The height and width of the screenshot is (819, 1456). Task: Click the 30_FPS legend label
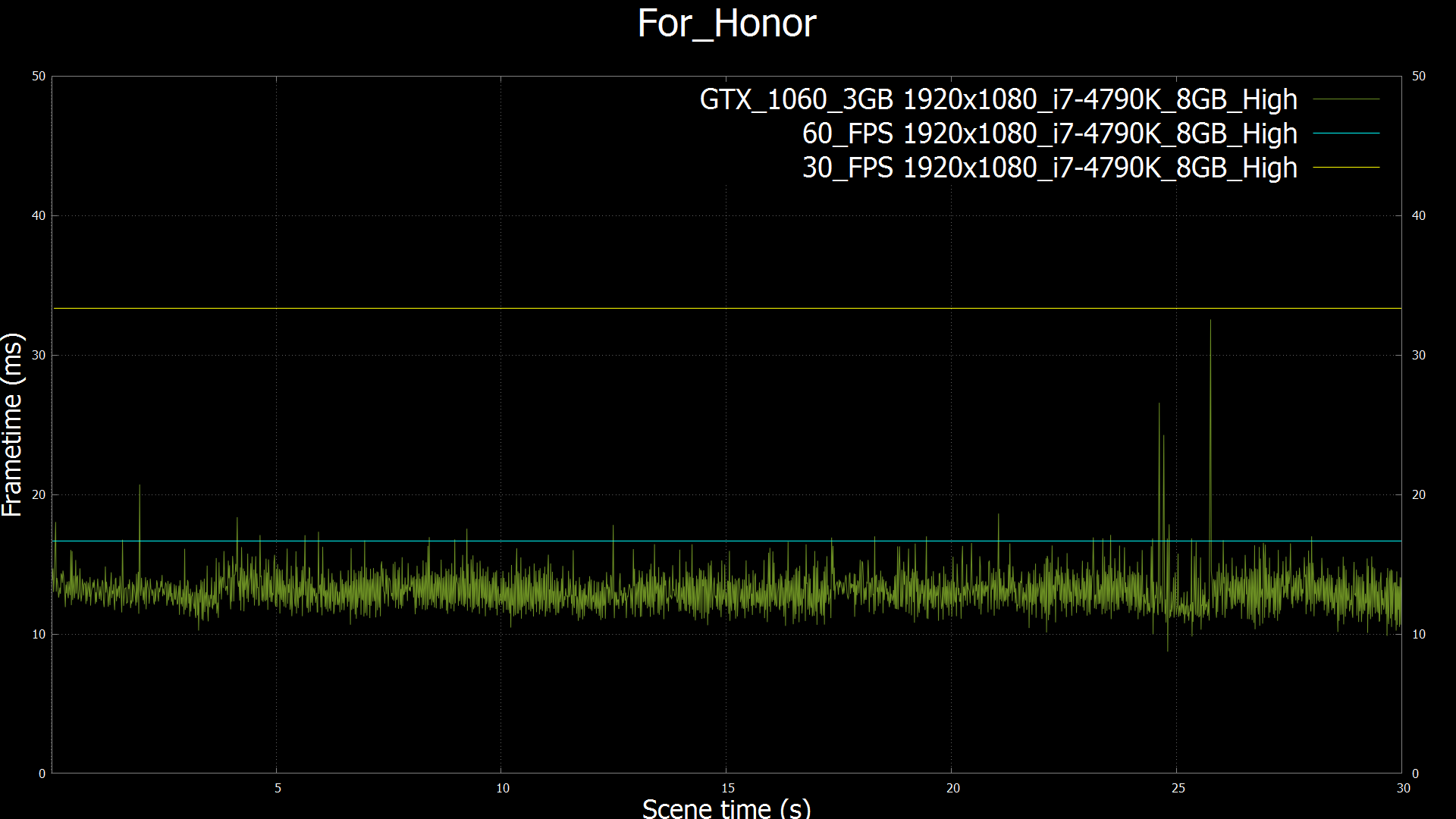[x=1050, y=168]
